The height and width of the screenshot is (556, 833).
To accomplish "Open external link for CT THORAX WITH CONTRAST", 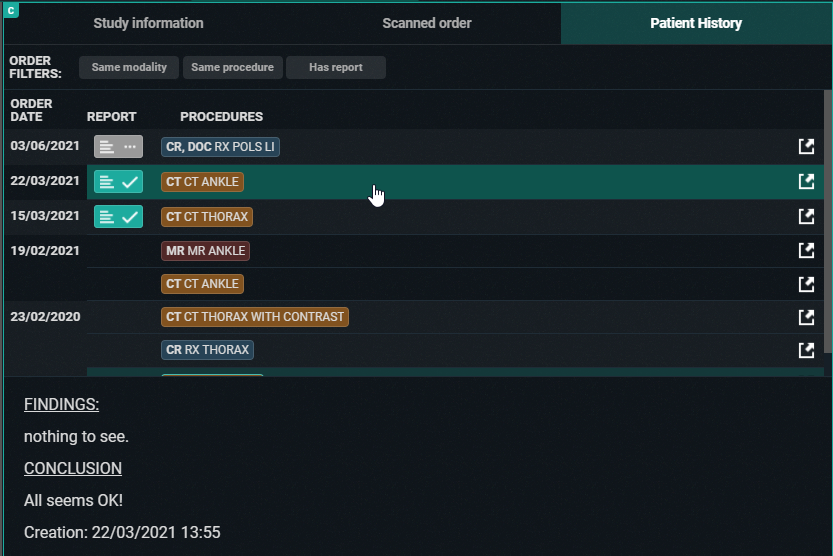I will click(x=806, y=317).
